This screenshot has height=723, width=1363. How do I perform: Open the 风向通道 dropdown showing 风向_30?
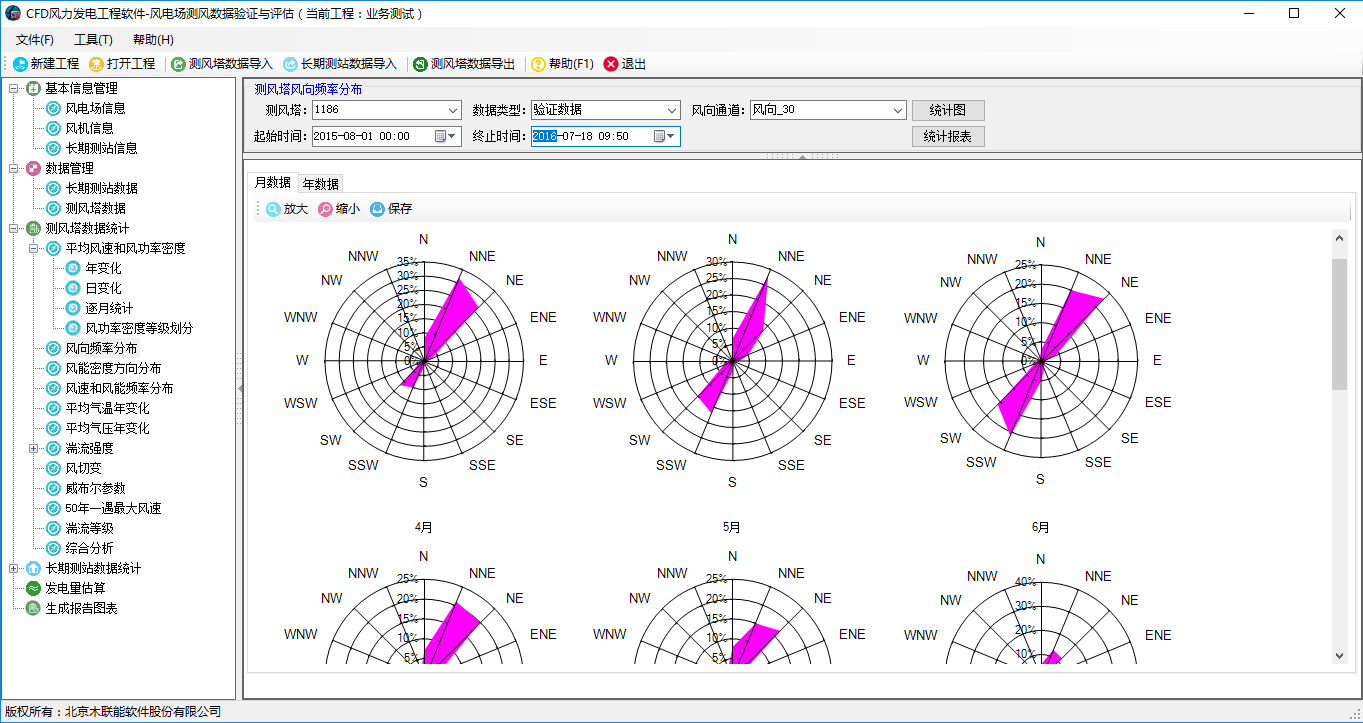point(898,110)
